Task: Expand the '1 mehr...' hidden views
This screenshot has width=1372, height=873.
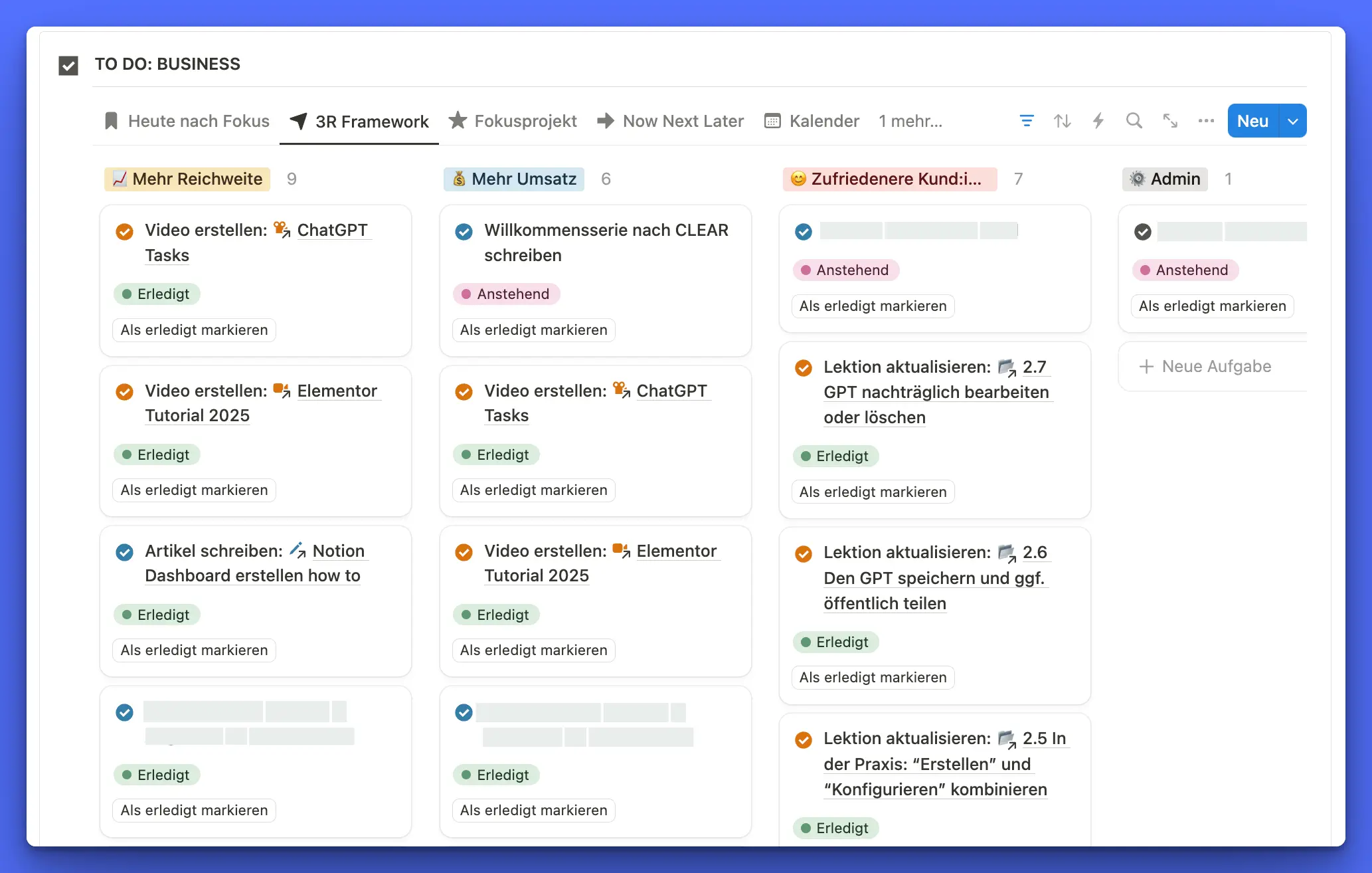Action: 910,121
